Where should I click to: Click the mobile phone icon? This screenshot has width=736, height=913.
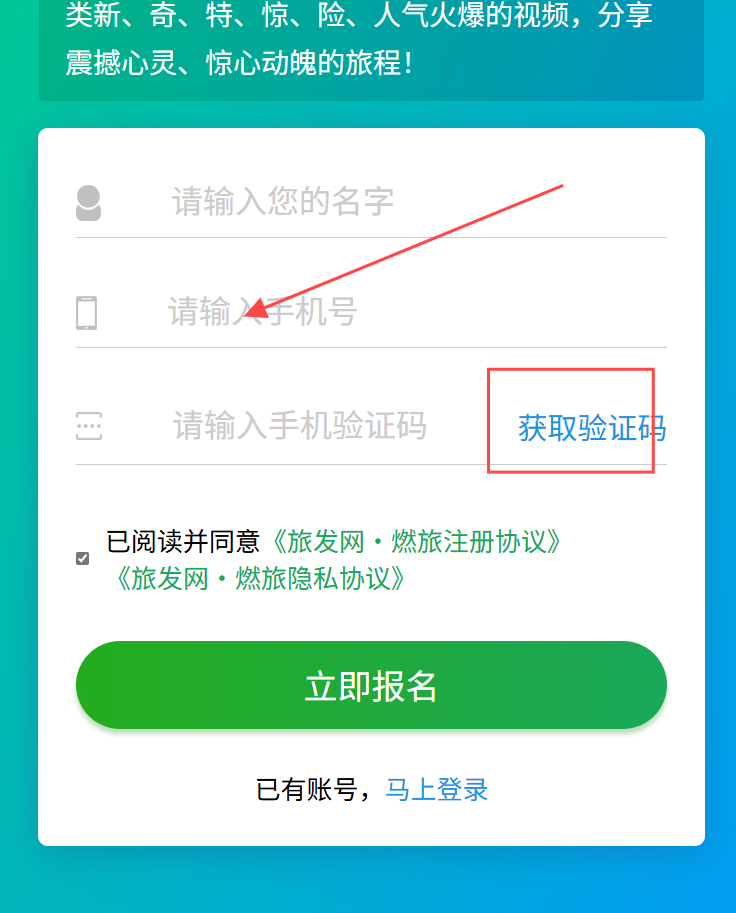[87, 313]
